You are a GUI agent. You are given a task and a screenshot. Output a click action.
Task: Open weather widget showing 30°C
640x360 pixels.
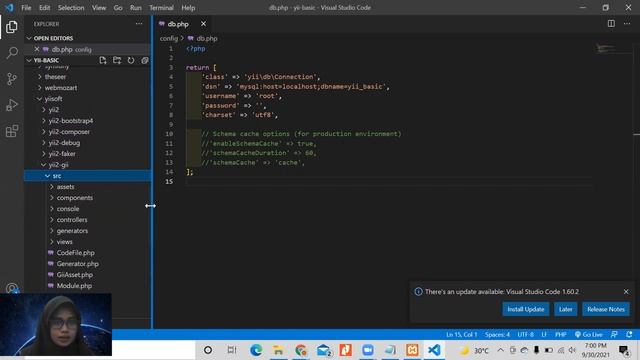pos(474,350)
